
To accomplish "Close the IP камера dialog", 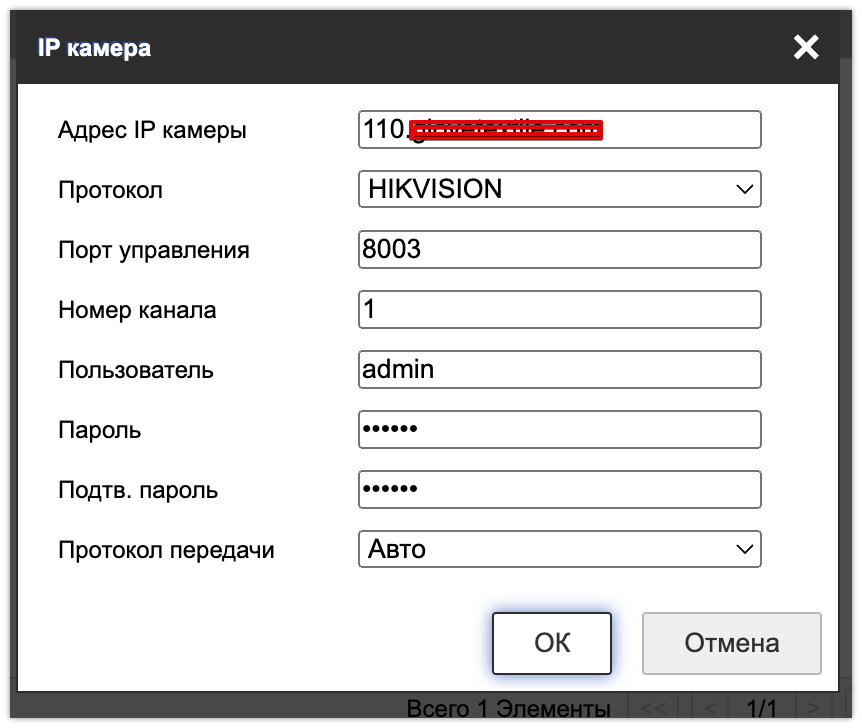I will 806,47.
